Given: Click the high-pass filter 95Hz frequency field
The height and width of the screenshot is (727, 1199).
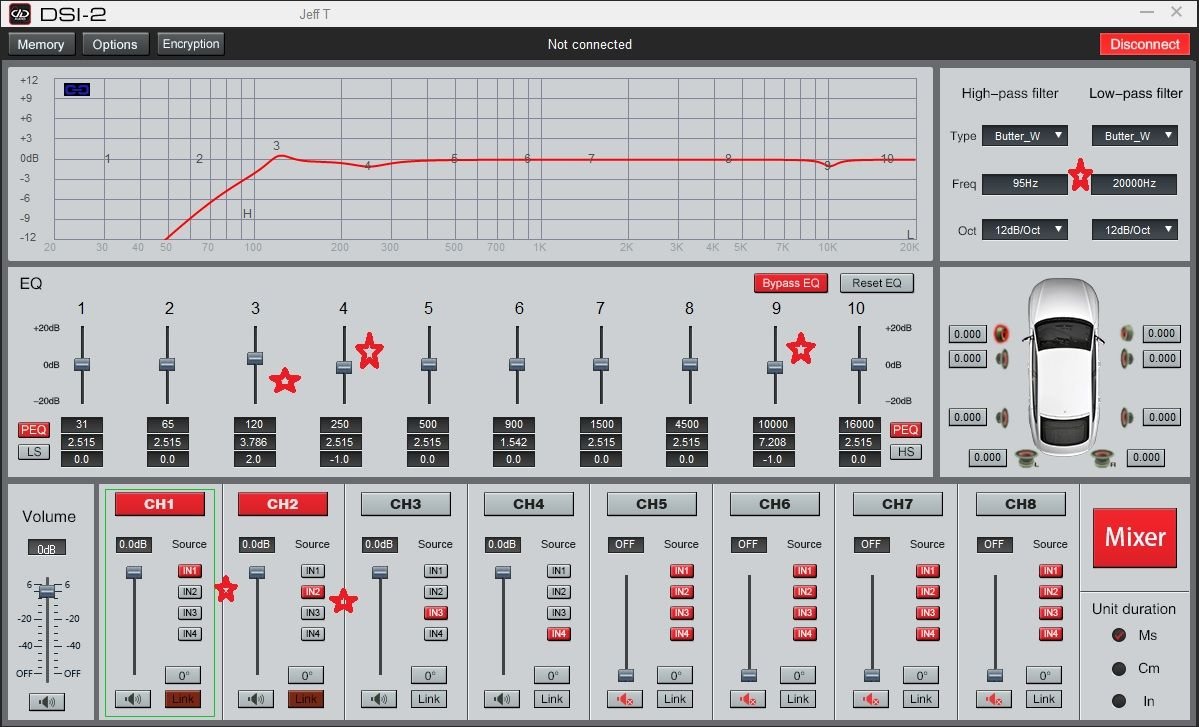Looking at the screenshot, I should coord(1024,184).
